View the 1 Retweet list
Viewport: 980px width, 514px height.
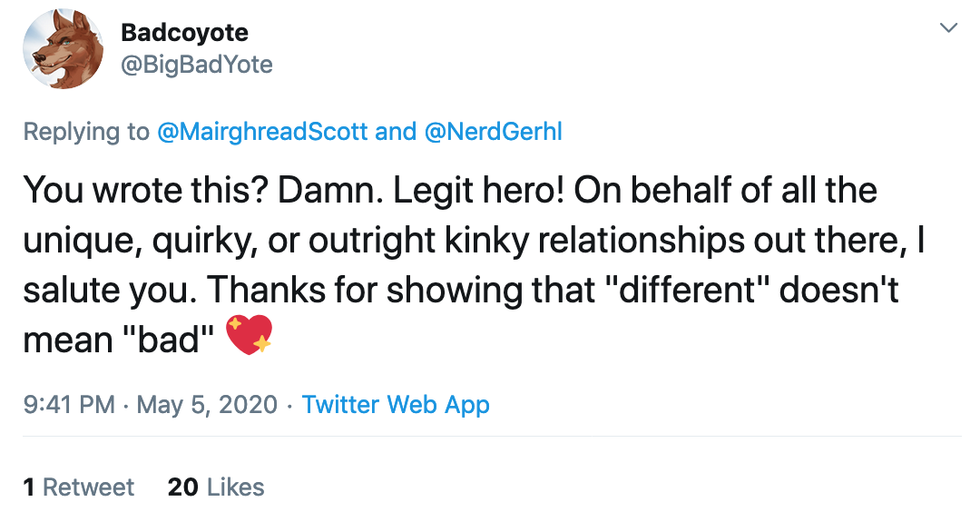[x=78, y=487]
